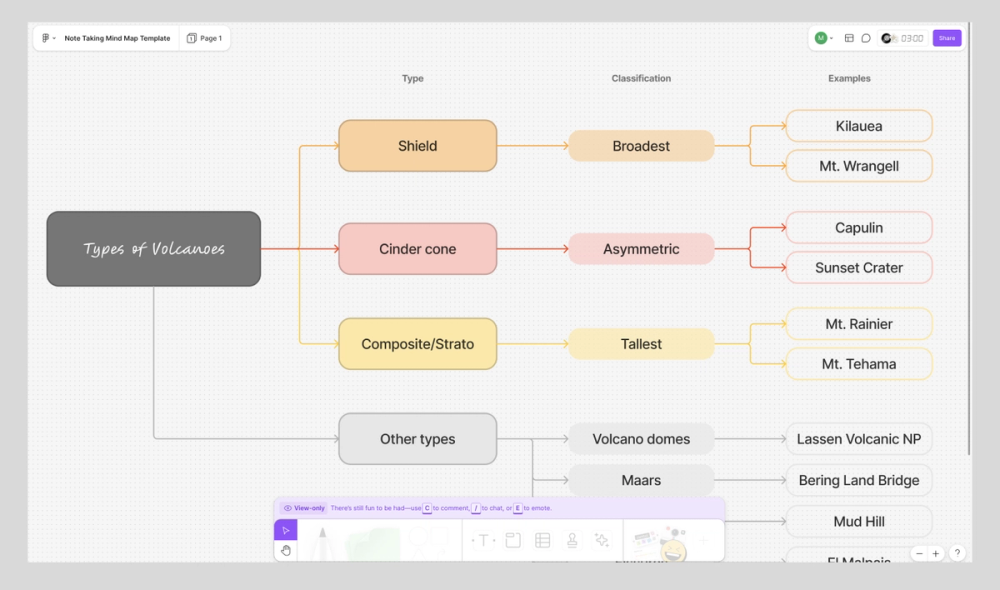Expand the FigJam main menu dropdown
Image resolution: width=1000 pixels, height=590 pixels.
tap(49, 38)
